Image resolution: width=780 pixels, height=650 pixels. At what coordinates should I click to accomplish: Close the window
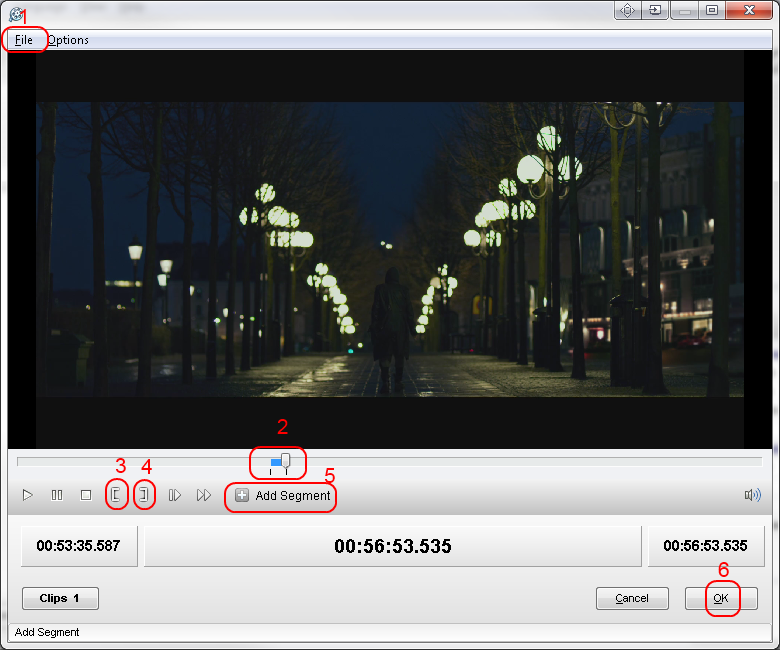(x=749, y=10)
